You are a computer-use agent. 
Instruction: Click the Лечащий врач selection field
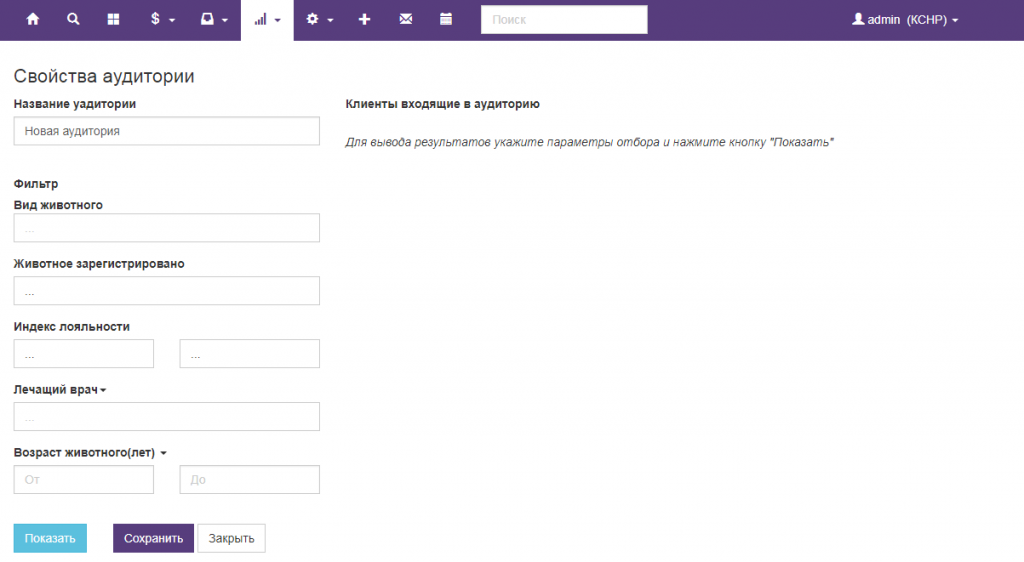[x=167, y=416]
